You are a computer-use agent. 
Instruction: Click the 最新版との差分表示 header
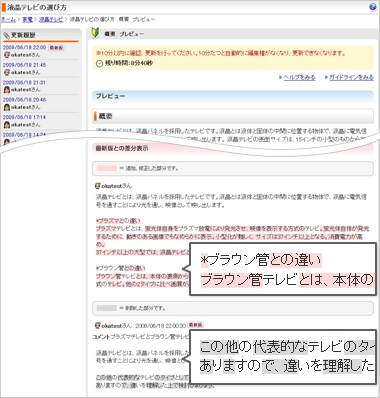(233, 149)
